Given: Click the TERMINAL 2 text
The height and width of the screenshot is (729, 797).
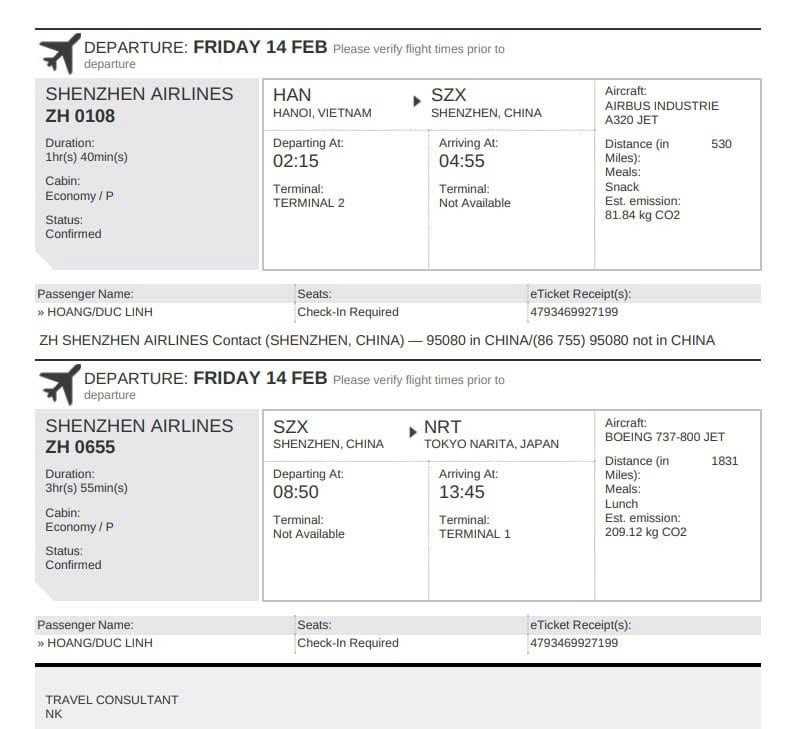Looking at the screenshot, I should pyautogui.click(x=309, y=203).
